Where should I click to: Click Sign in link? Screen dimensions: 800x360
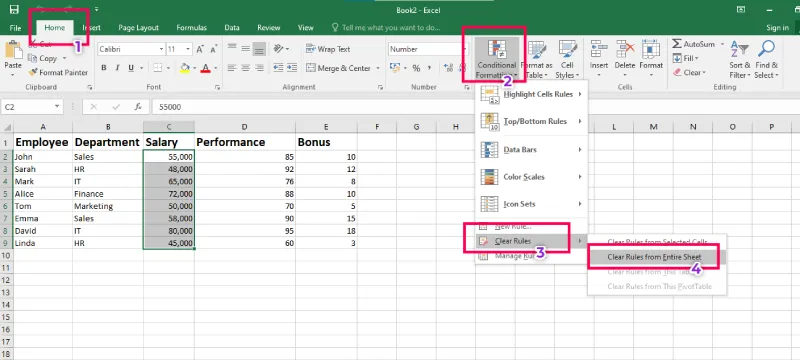tap(777, 28)
